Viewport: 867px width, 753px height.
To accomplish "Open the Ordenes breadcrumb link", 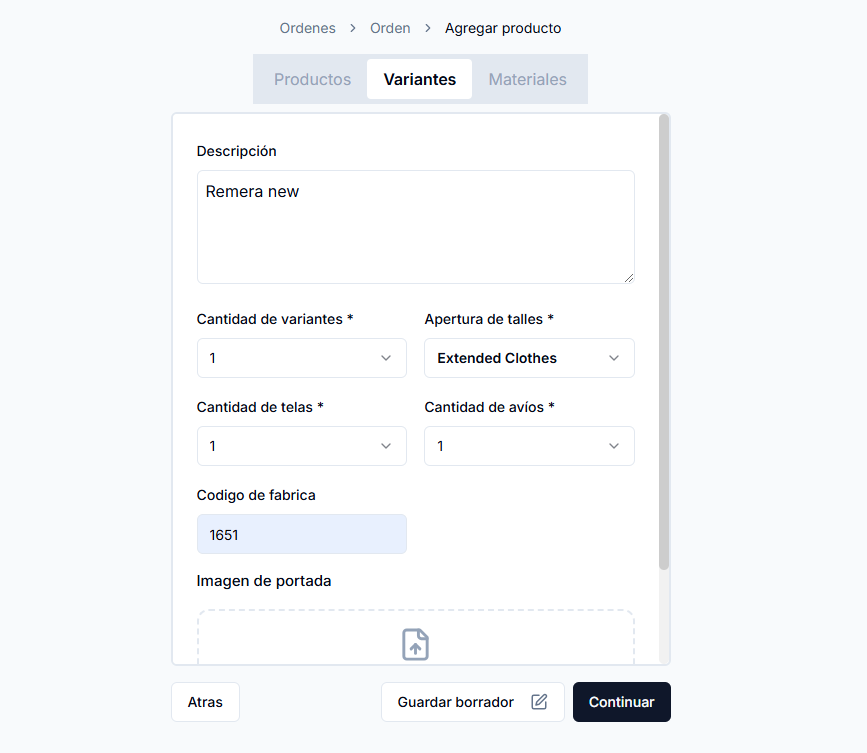I will (x=307, y=28).
